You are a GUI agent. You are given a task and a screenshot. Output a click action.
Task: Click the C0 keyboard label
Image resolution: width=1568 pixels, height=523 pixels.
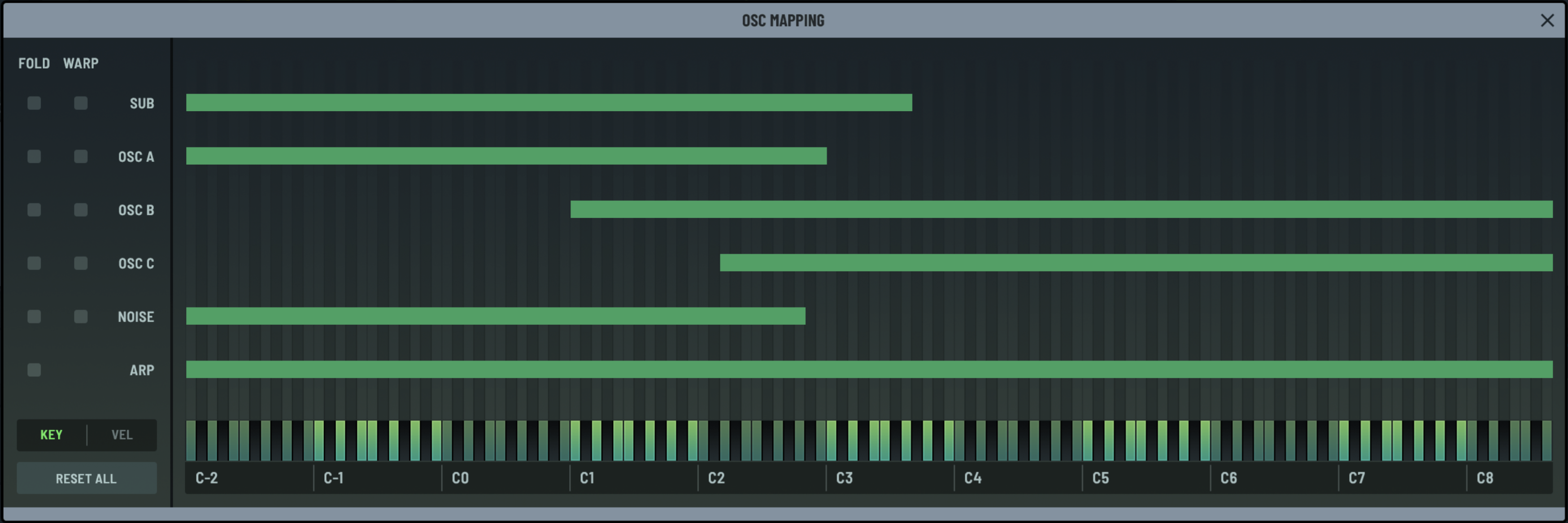460,478
